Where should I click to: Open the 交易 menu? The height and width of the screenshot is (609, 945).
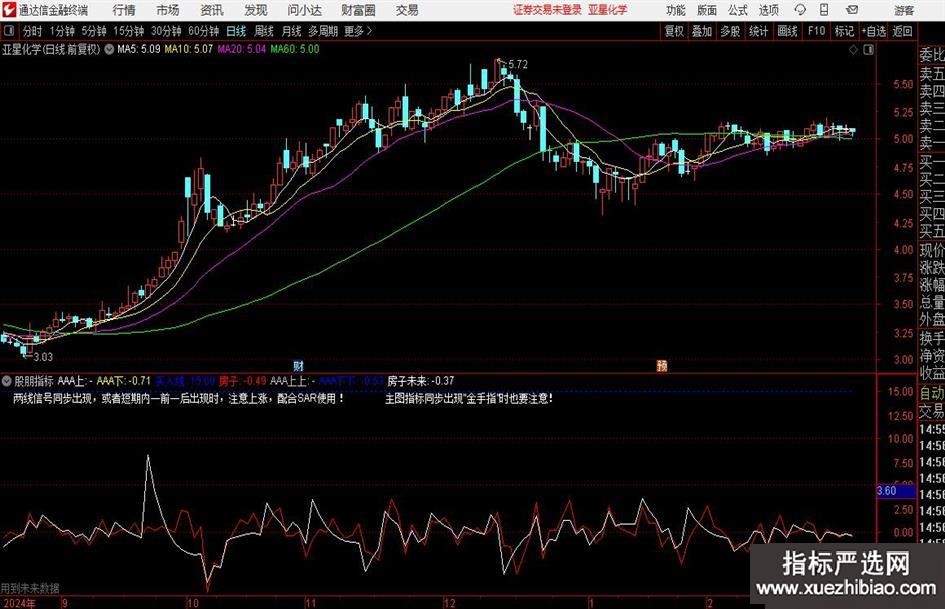[x=407, y=10]
